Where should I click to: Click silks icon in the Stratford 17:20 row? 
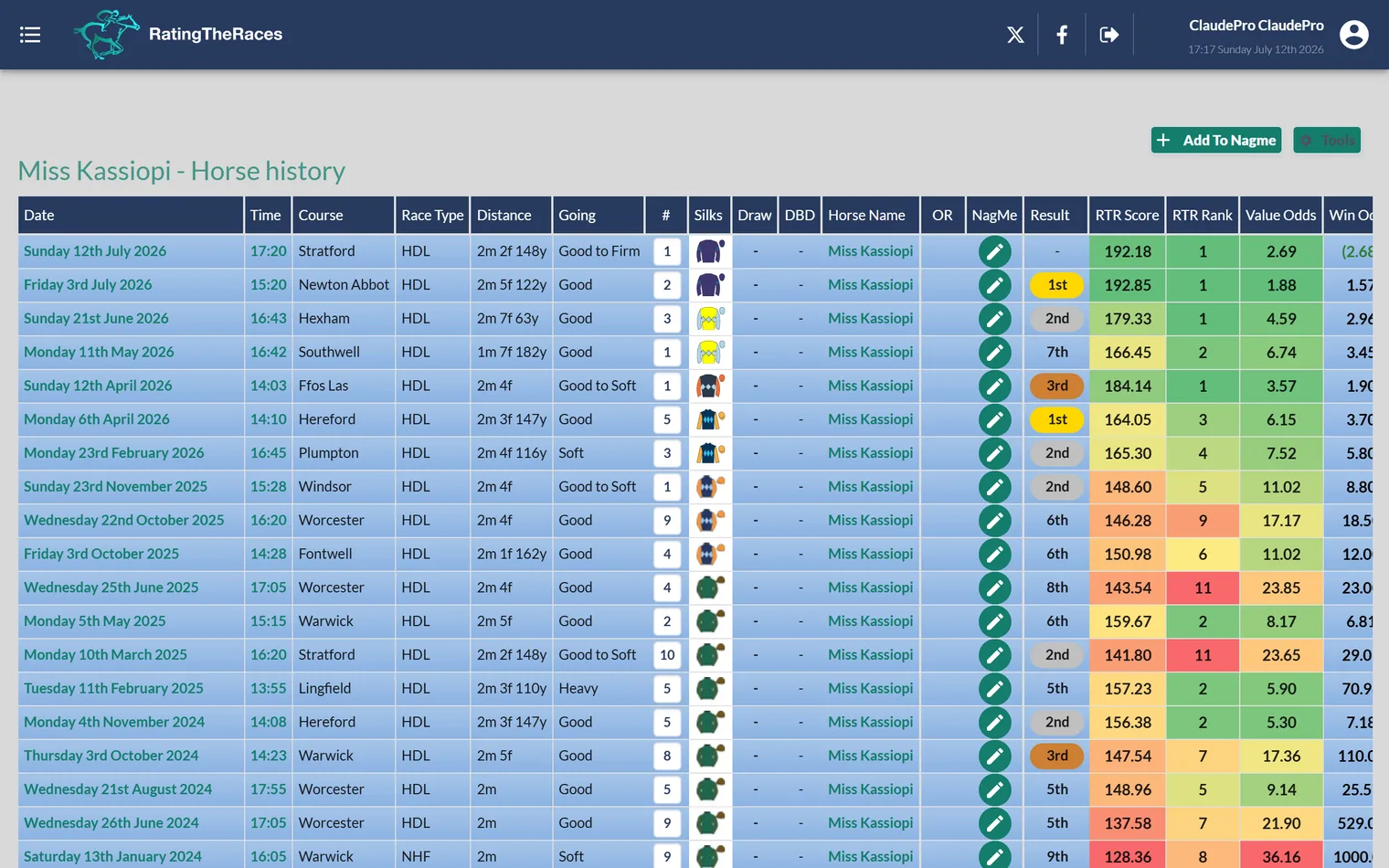710,251
